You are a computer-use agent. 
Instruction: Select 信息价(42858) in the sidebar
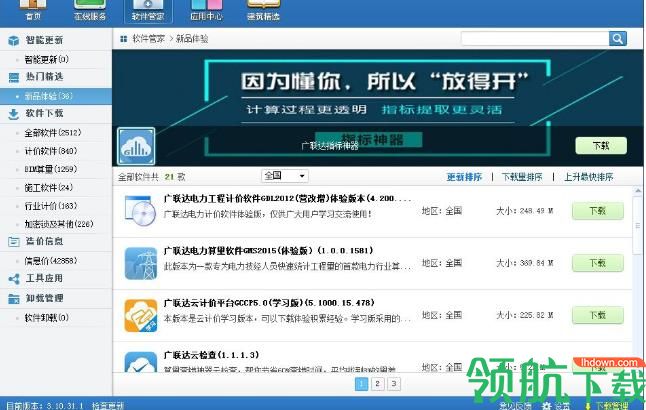click(50, 261)
